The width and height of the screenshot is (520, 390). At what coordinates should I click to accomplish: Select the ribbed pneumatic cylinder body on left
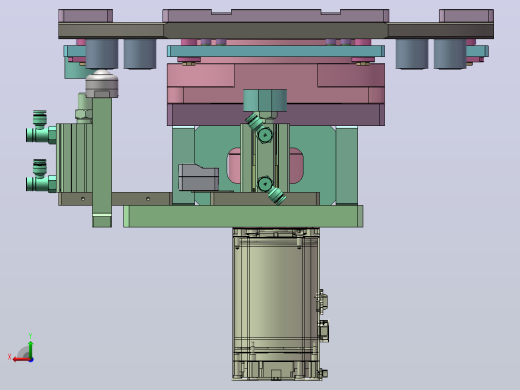tap(74, 158)
